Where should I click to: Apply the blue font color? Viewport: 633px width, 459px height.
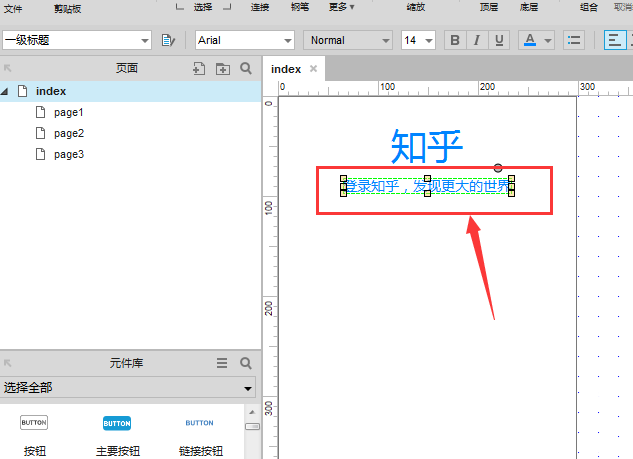tap(530, 40)
